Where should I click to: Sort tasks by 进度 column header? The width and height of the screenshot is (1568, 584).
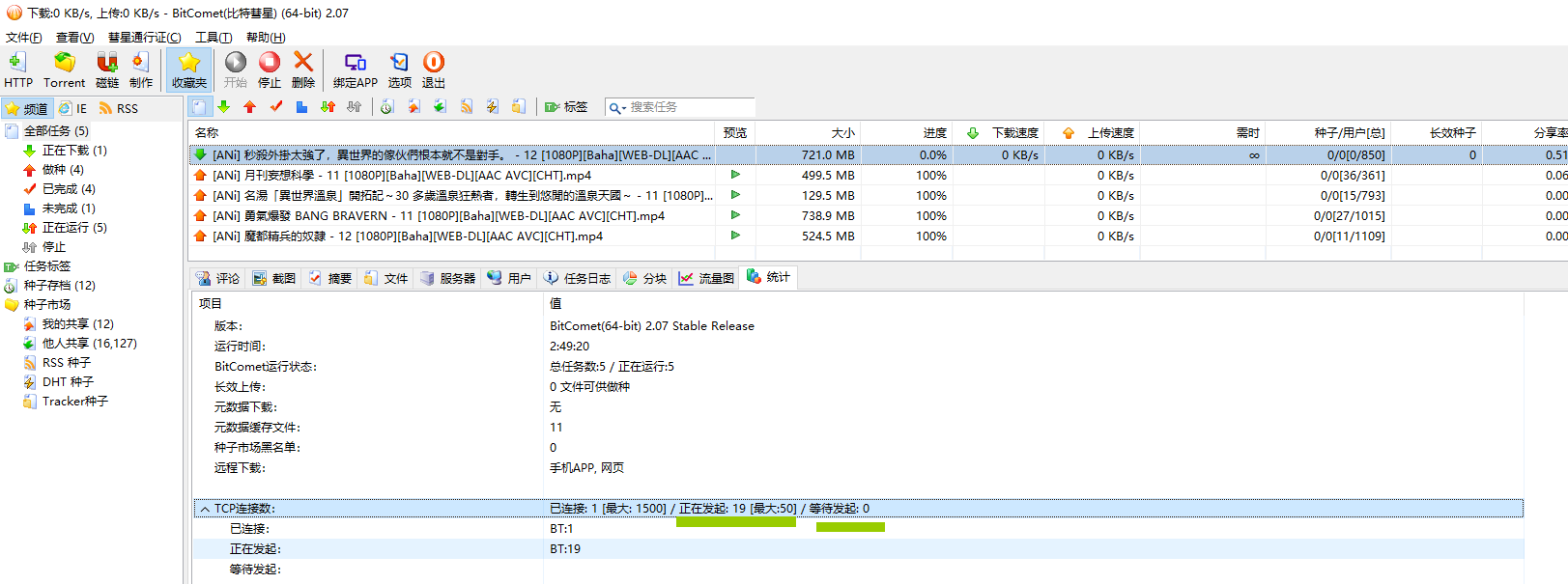click(906, 132)
